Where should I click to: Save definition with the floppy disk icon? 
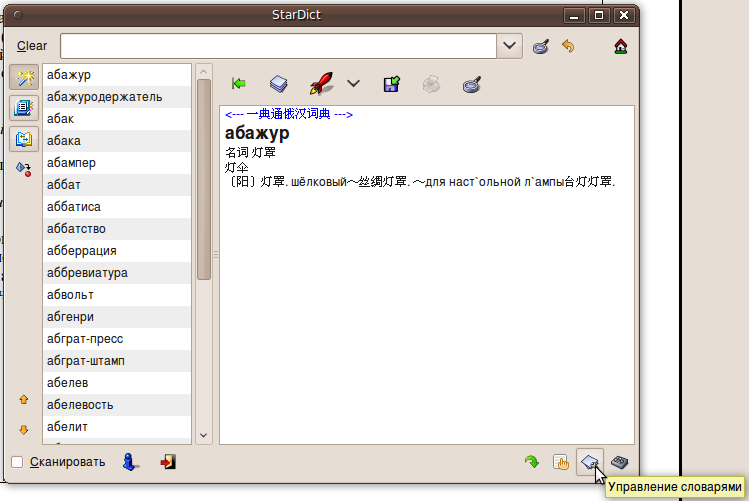click(x=392, y=85)
